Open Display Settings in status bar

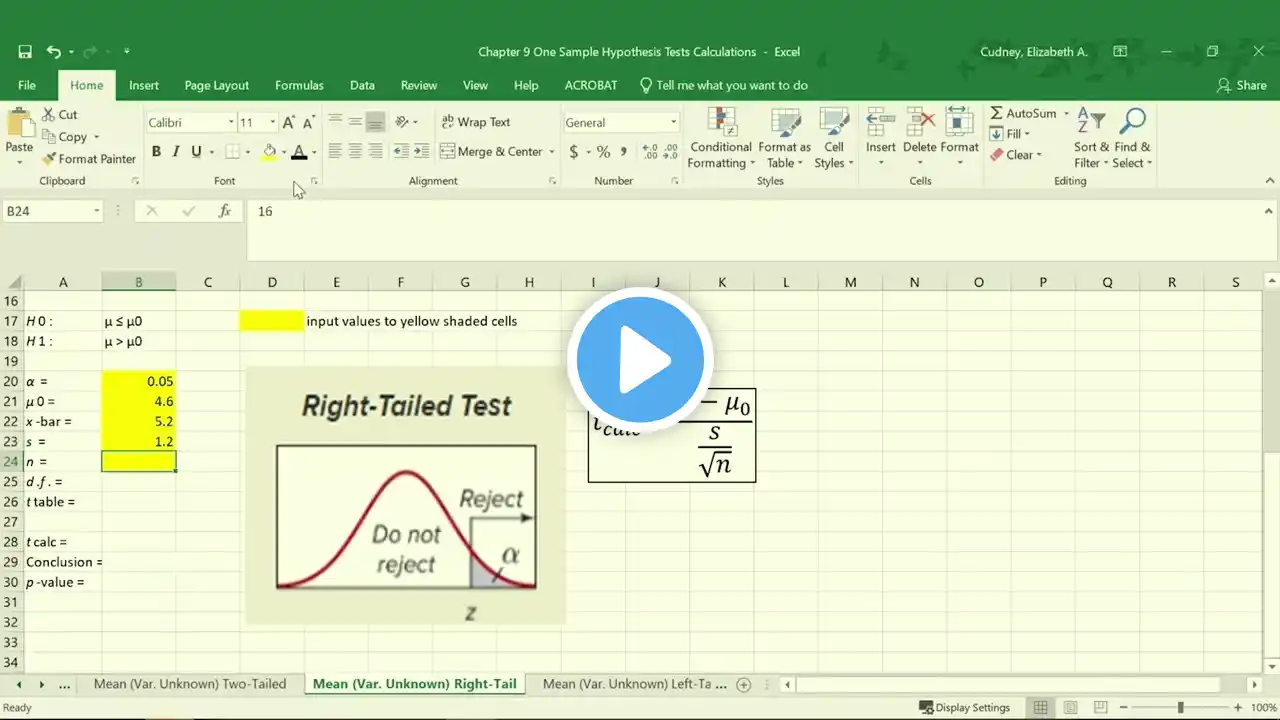click(x=964, y=708)
